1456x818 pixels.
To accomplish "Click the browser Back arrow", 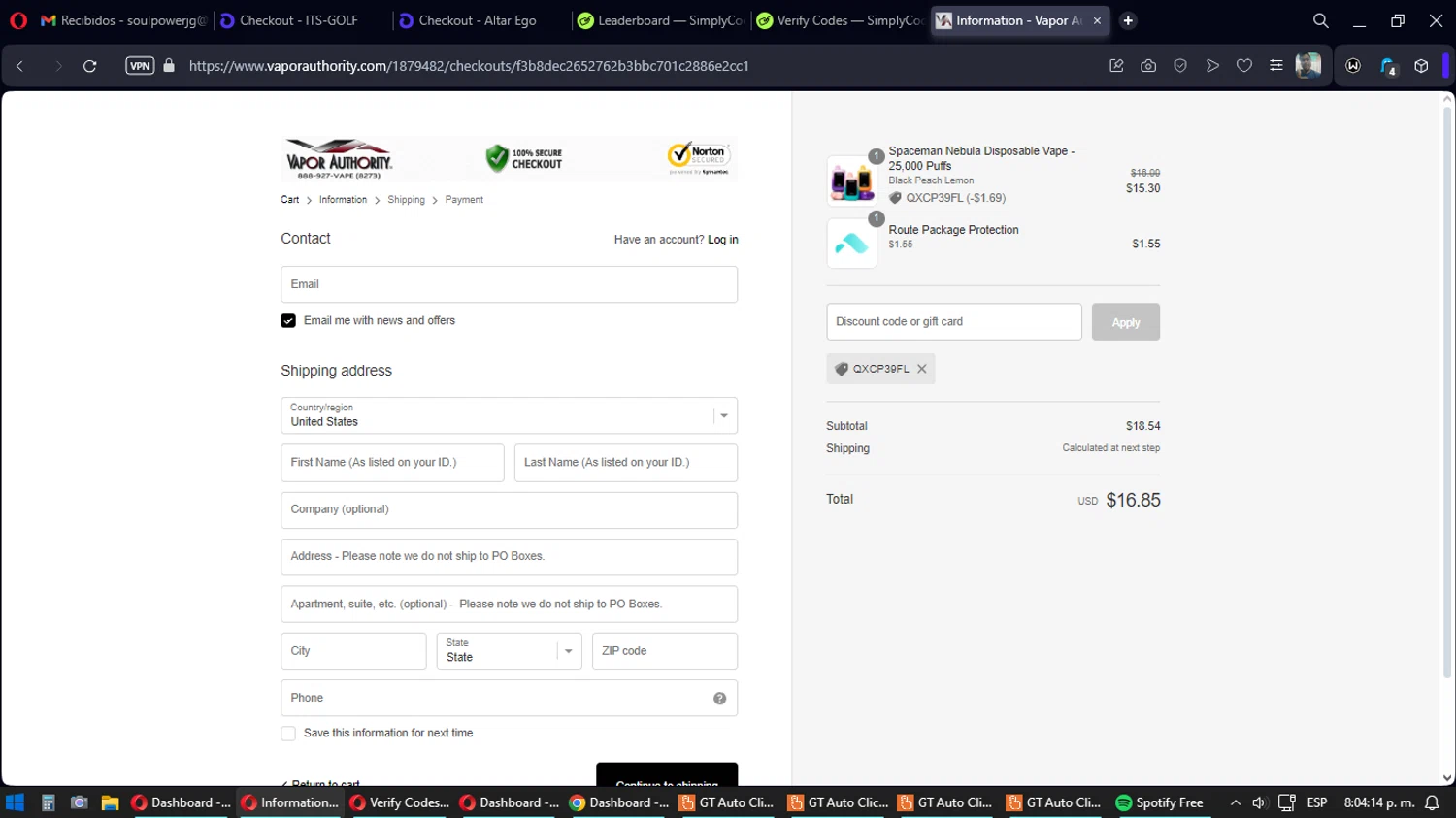I will pos(20,66).
